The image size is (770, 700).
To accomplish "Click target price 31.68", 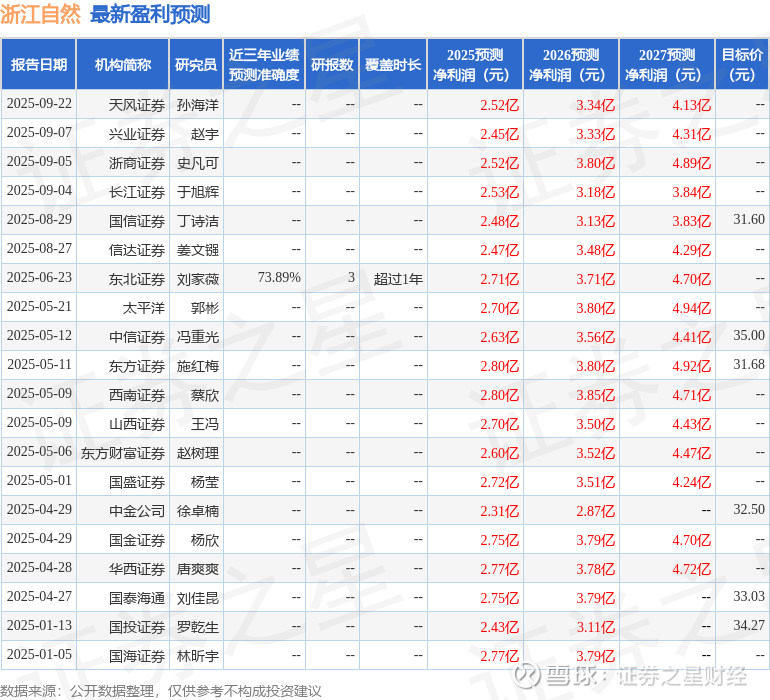I will (749, 364).
